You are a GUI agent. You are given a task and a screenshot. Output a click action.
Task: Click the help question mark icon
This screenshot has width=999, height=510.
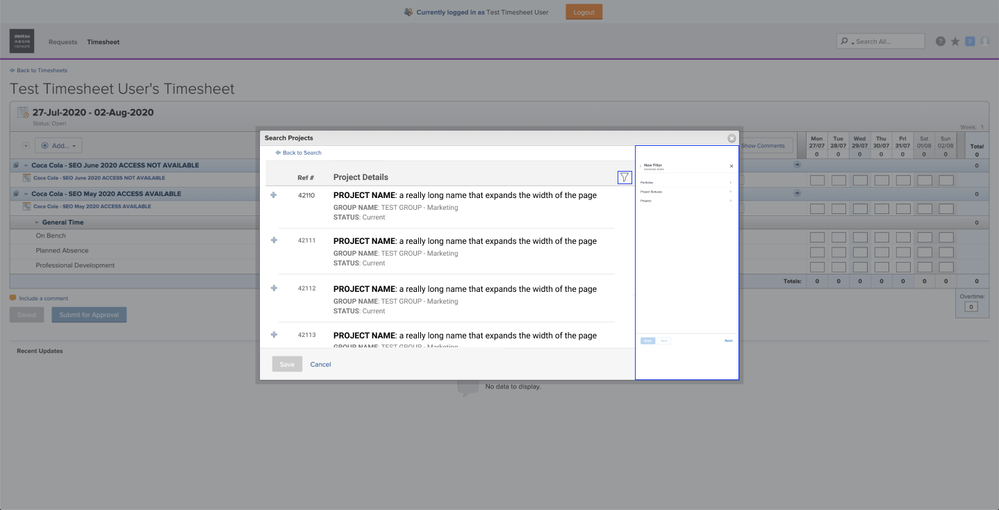pyautogui.click(x=940, y=41)
